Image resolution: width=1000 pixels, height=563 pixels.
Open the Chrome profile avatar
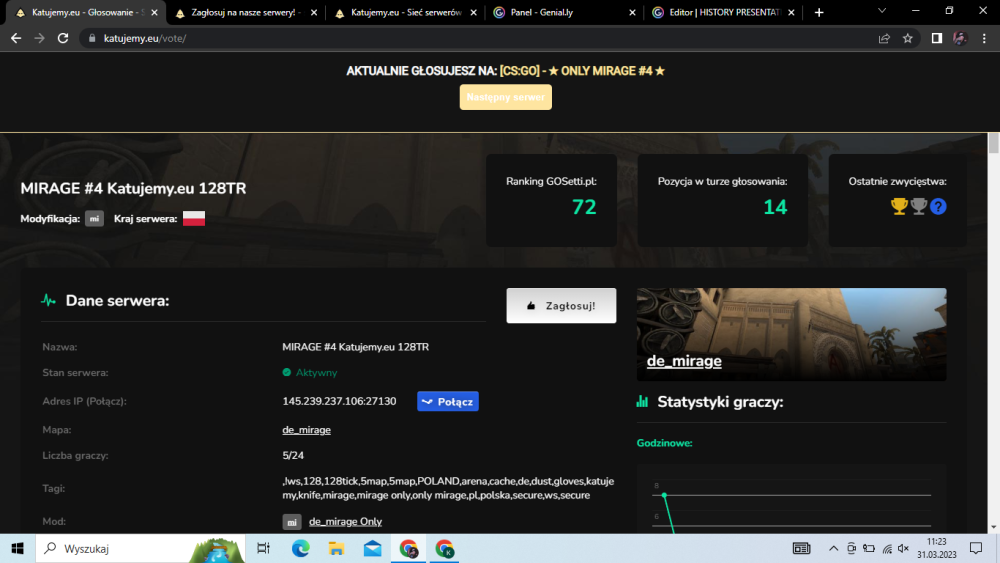960,38
